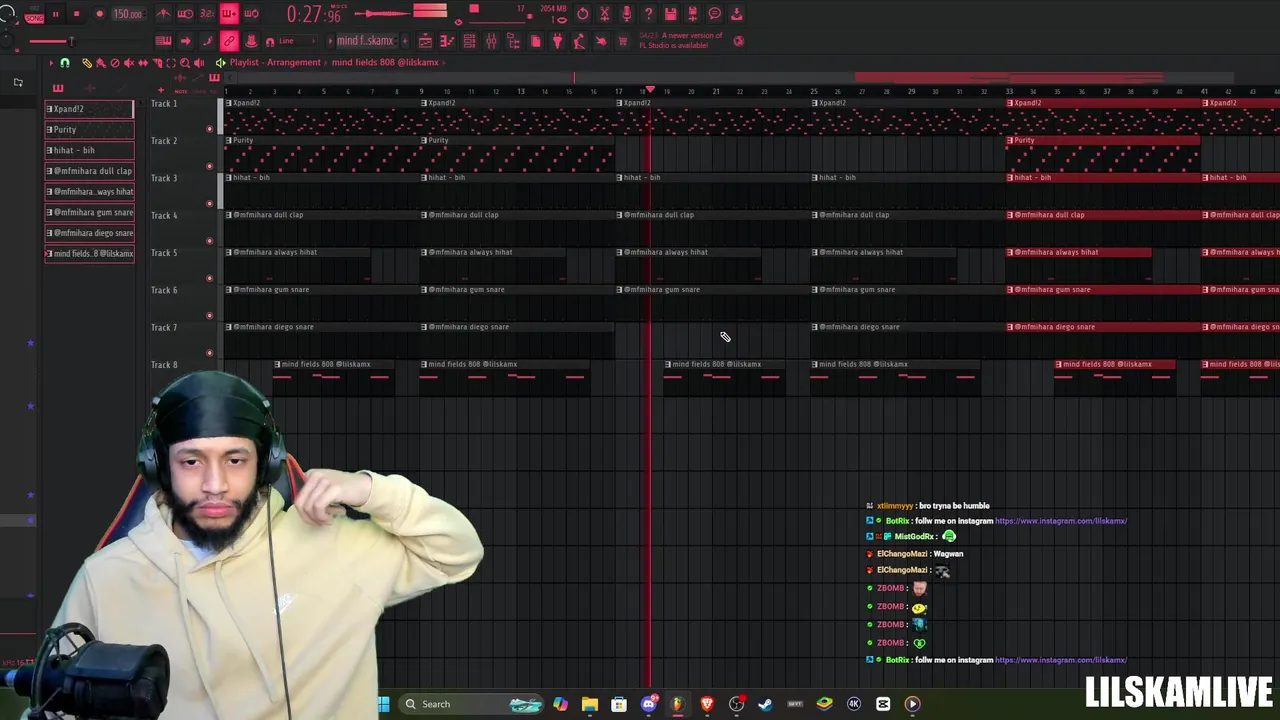The height and width of the screenshot is (720, 1280).
Task: Open Discord from taskbar
Action: [x=648, y=704]
